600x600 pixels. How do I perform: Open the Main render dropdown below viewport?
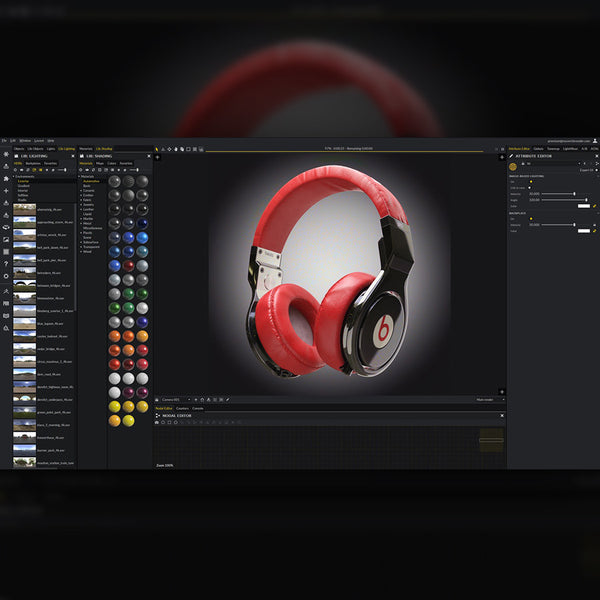pos(490,399)
